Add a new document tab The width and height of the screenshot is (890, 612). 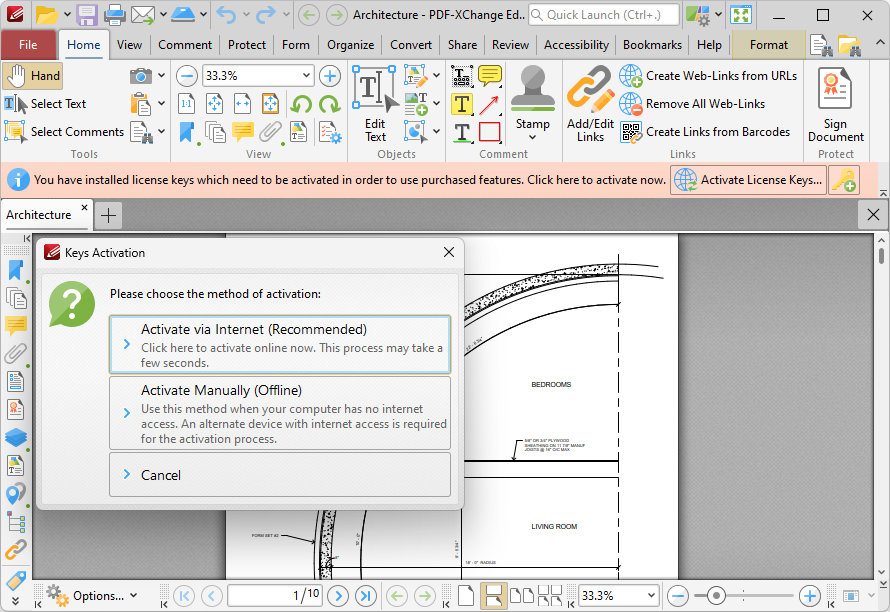[x=108, y=215]
